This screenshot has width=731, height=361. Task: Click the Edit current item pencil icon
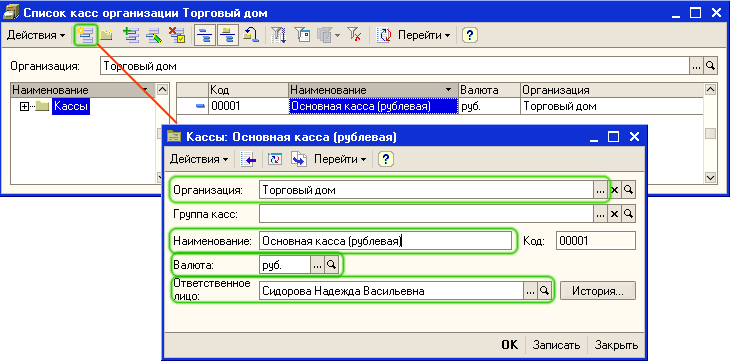tap(154, 35)
